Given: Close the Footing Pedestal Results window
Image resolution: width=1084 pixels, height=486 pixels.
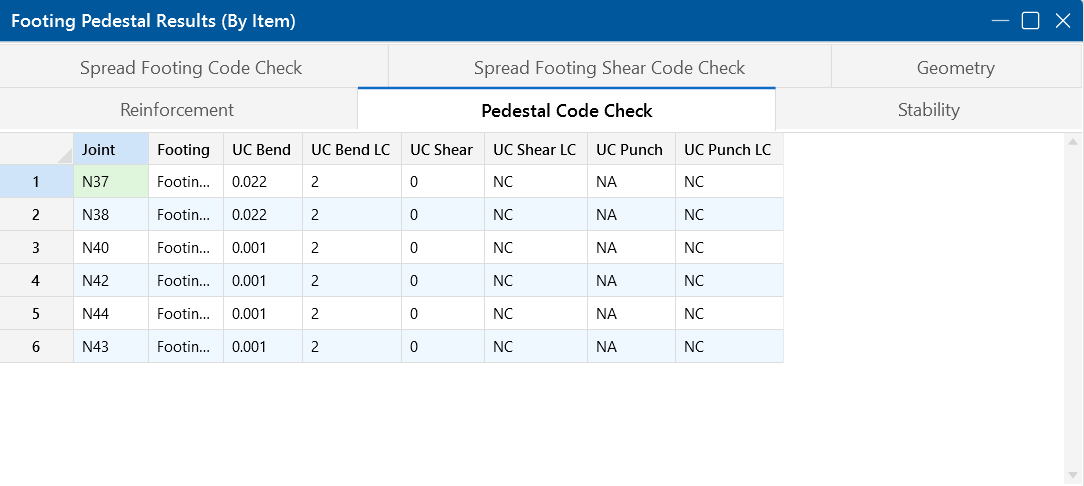Looking at the screenshot, I should [1062, 21].
